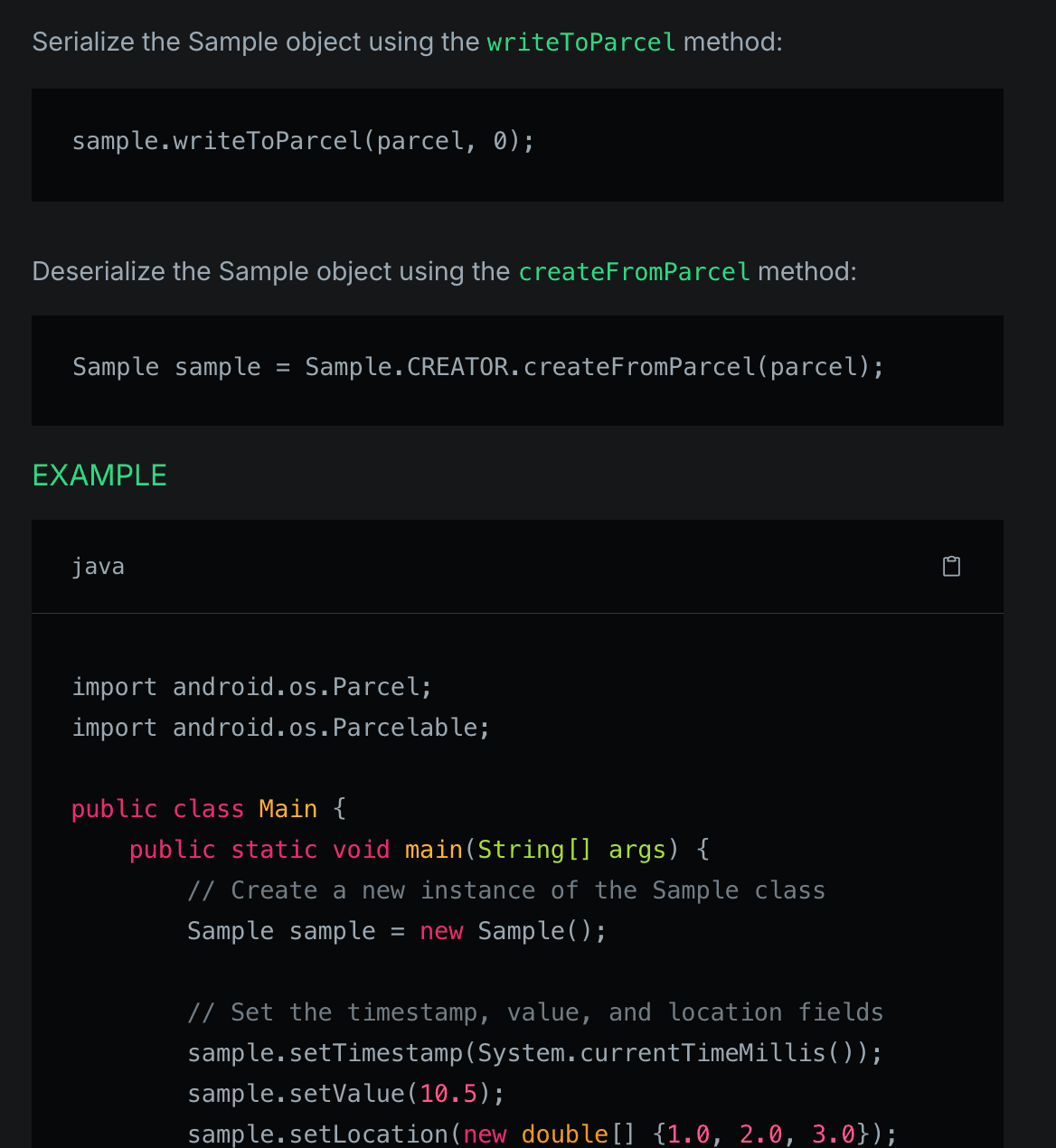The height and width of the screenshot is (1148, 1056).
Task: Click the 'Serialize the Sample object' sentence
Action: 407,42
